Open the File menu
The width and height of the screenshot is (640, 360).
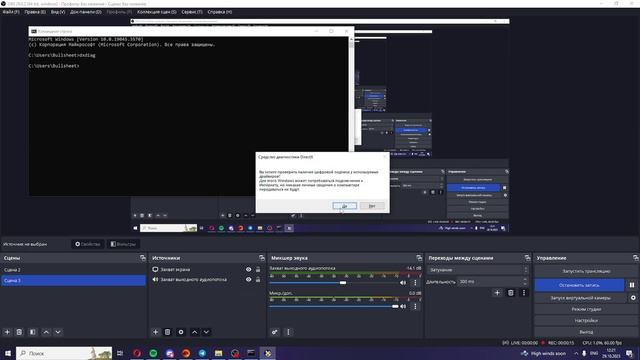(x=11, y=12)
